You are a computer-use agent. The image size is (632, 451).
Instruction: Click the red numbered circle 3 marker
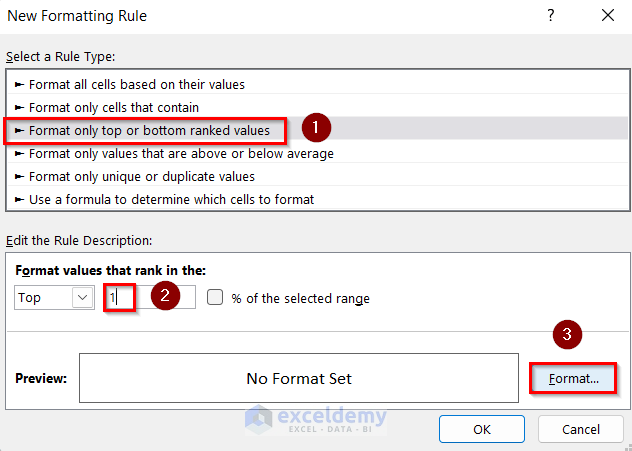(567, 336)
